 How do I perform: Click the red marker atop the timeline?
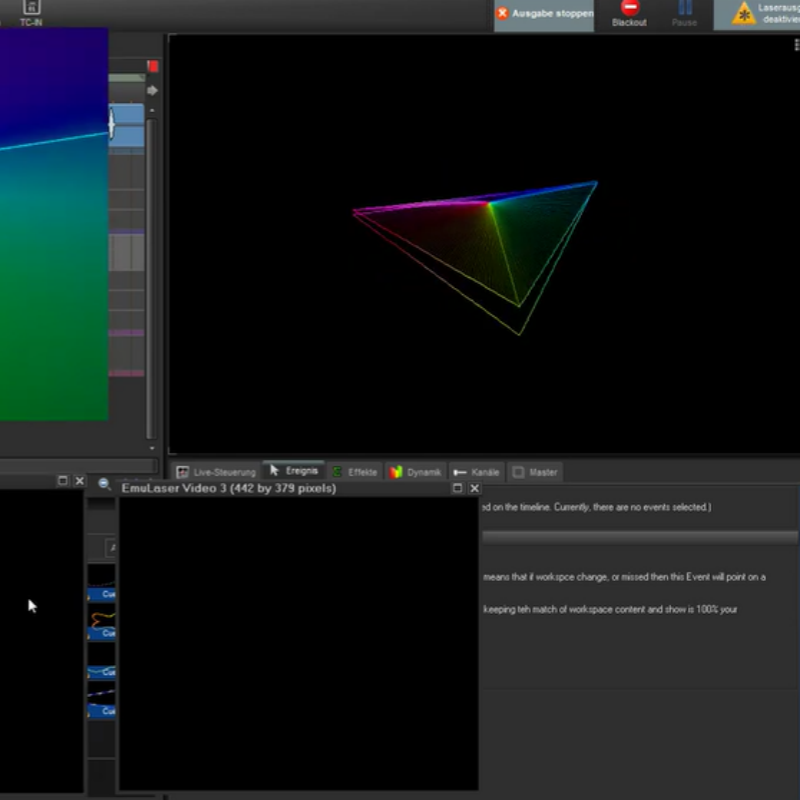click(152, 66)
